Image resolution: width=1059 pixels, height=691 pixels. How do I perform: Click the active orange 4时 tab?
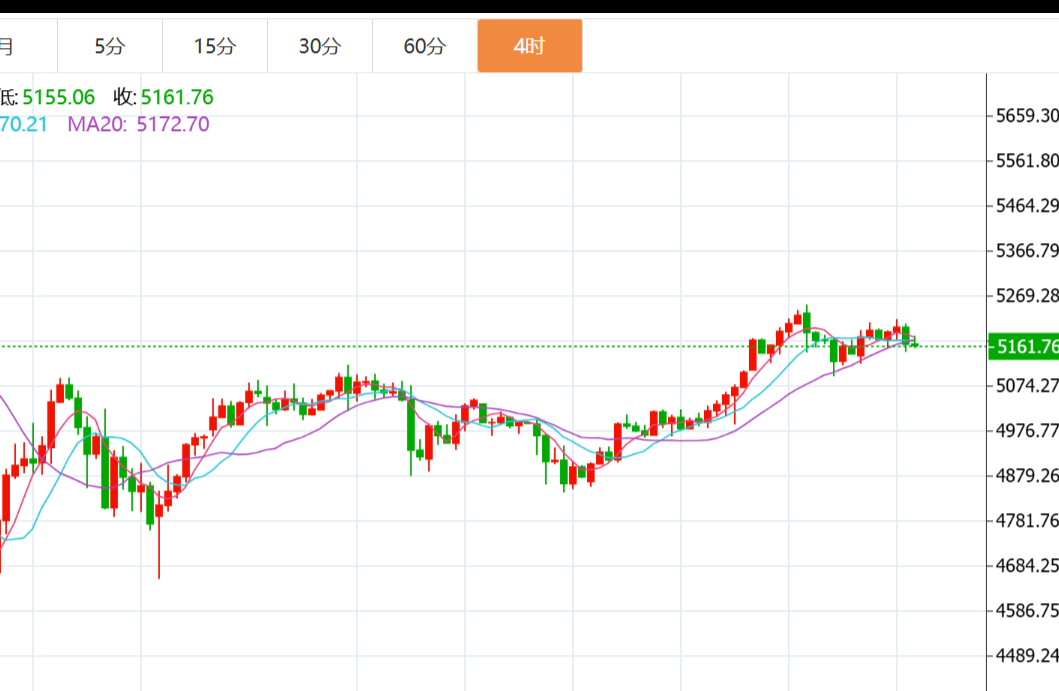[x=529, y=46]
